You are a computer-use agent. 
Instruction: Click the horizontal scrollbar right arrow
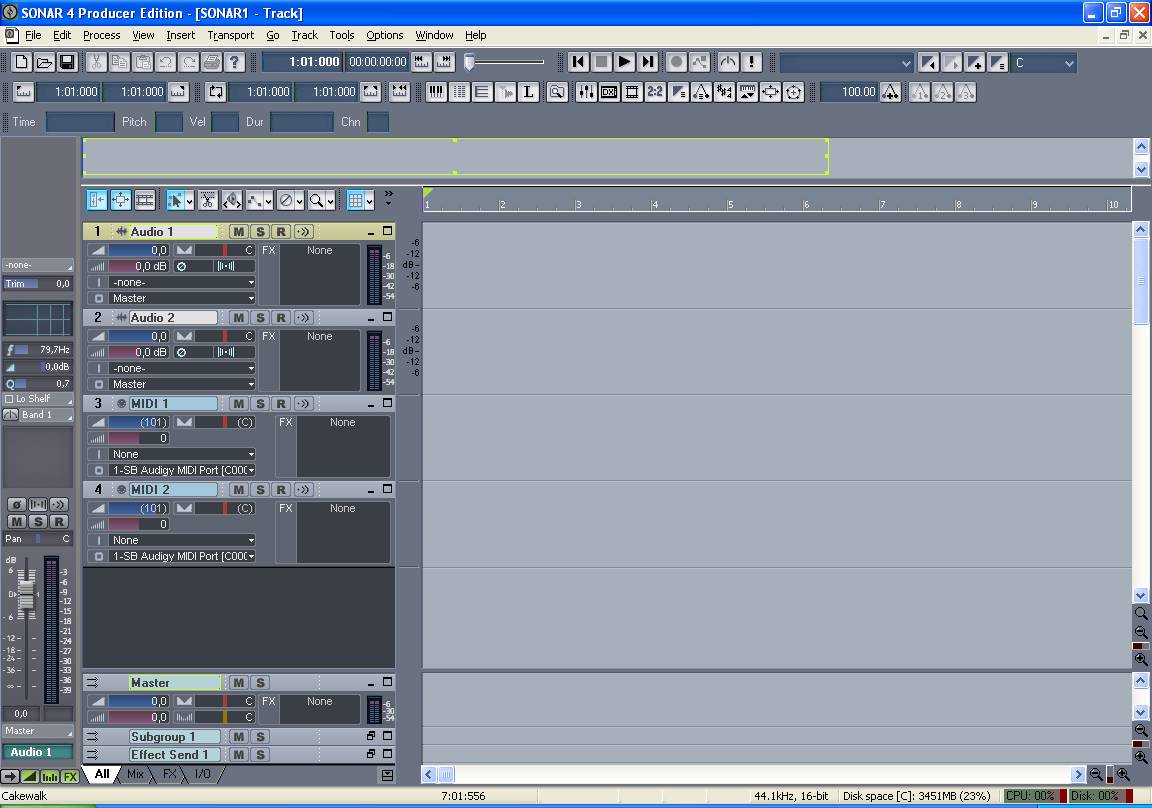coord(1078,774)
